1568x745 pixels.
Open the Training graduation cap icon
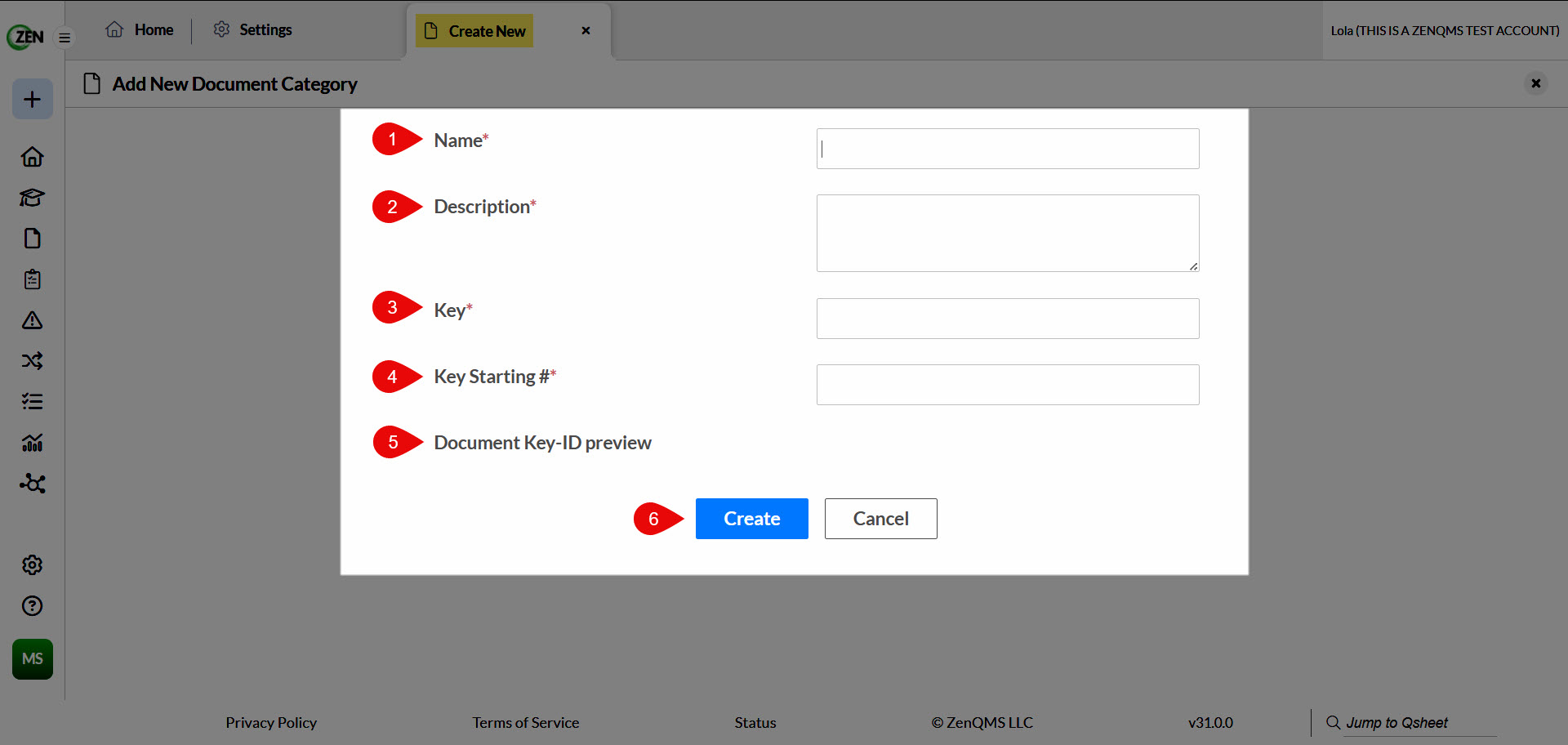33,198
